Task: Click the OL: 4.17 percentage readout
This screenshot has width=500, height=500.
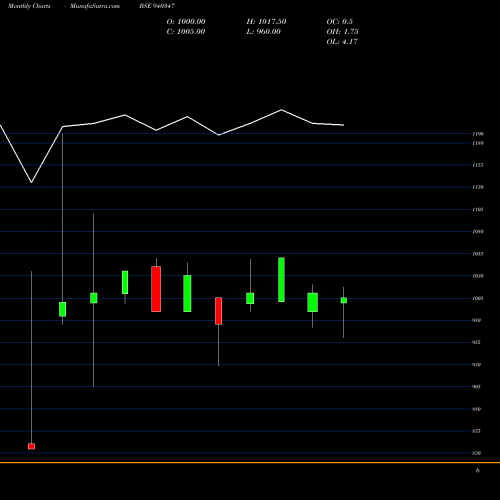Action: click(342, 42)
